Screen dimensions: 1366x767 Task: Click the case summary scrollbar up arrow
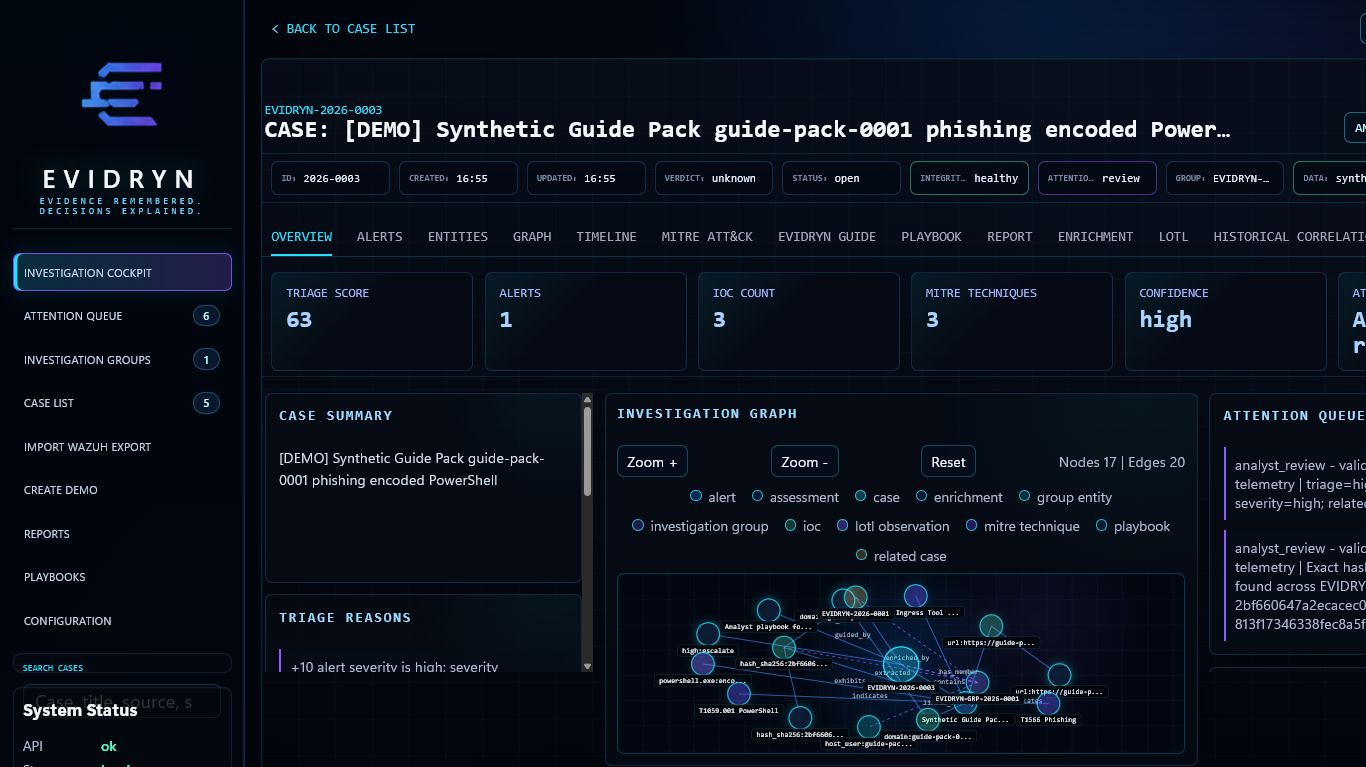[x=587, y=400]
